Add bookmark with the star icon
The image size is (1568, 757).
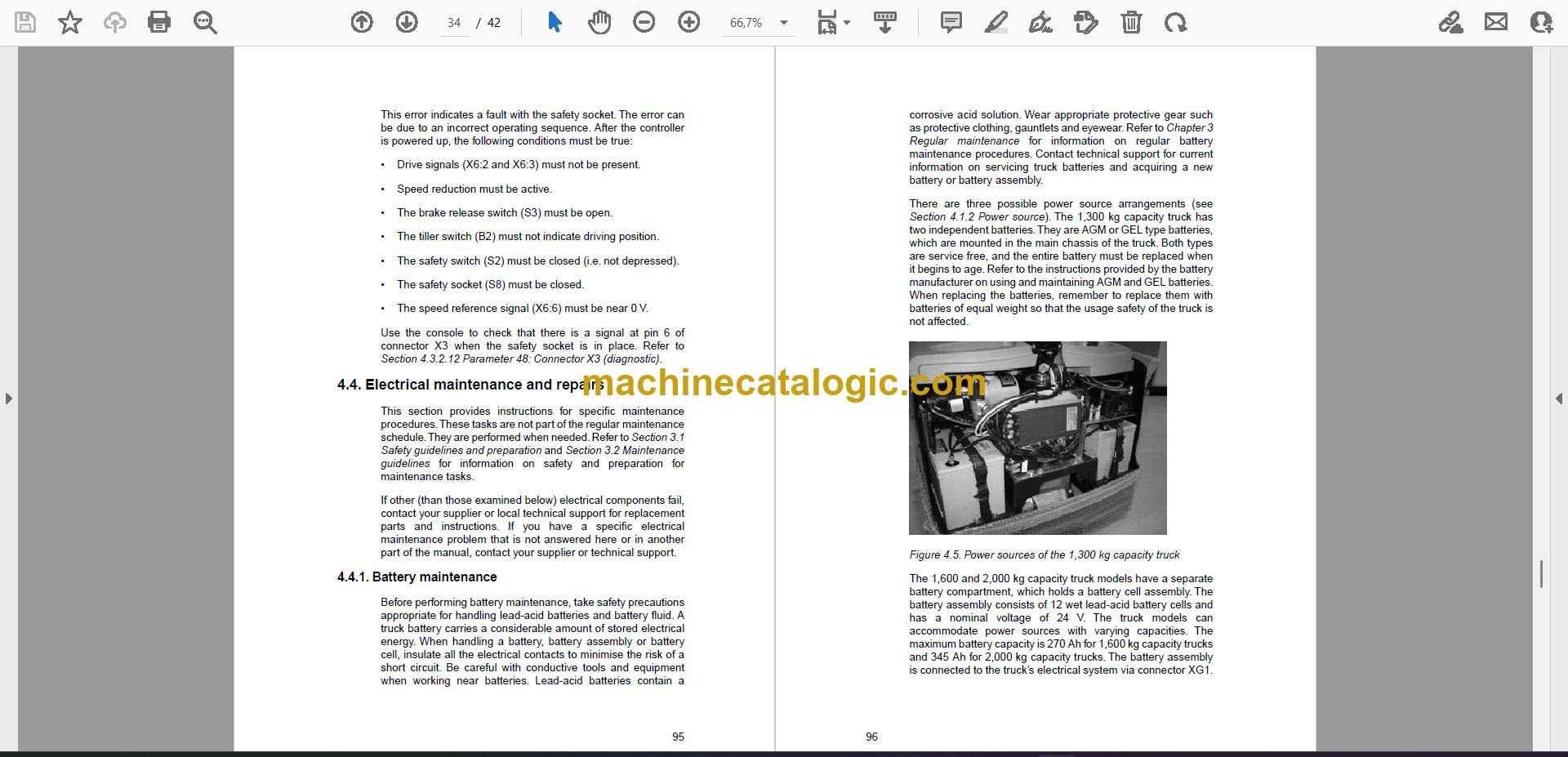click(70, 22)
